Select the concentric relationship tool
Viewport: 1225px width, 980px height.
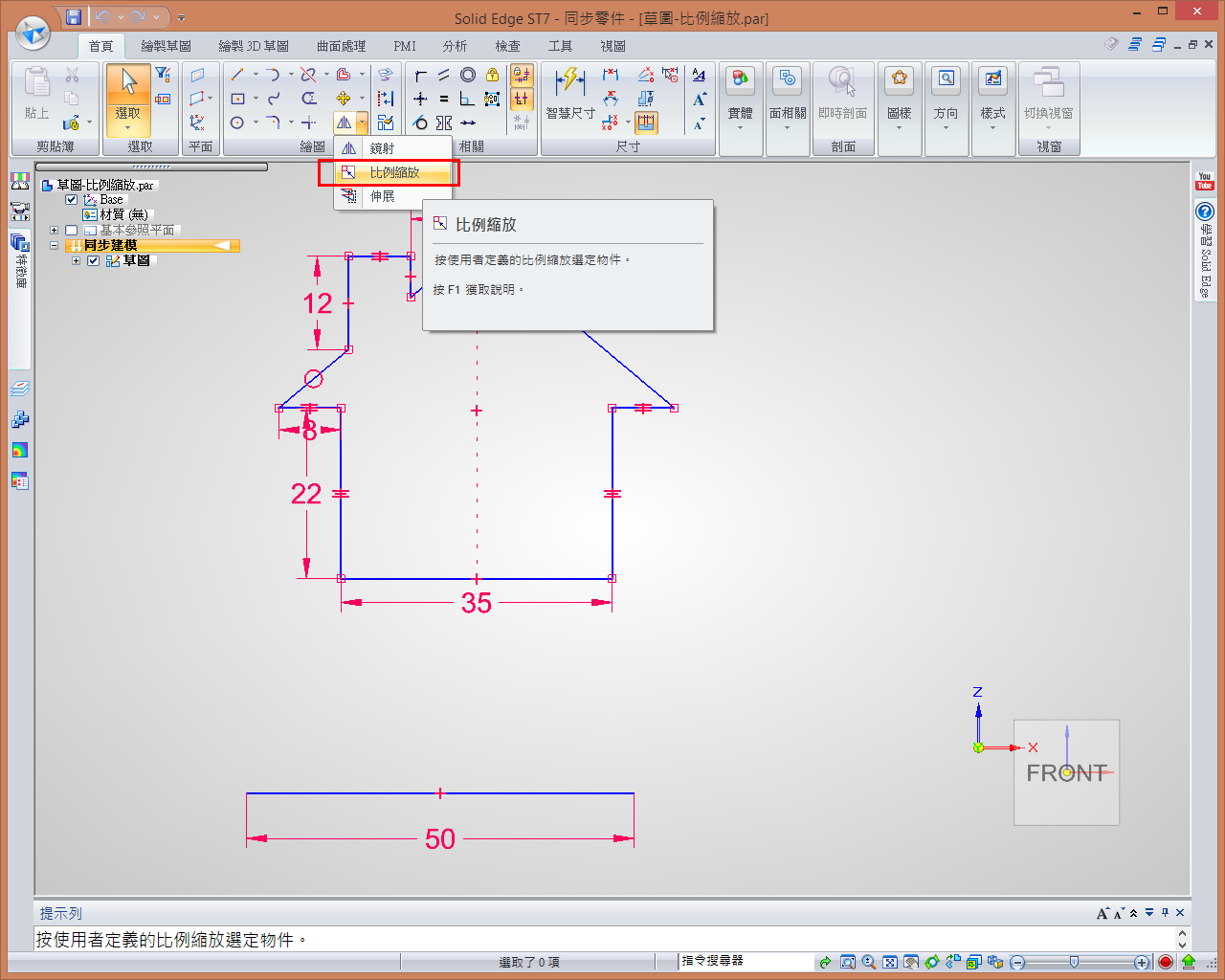[468, 75]
